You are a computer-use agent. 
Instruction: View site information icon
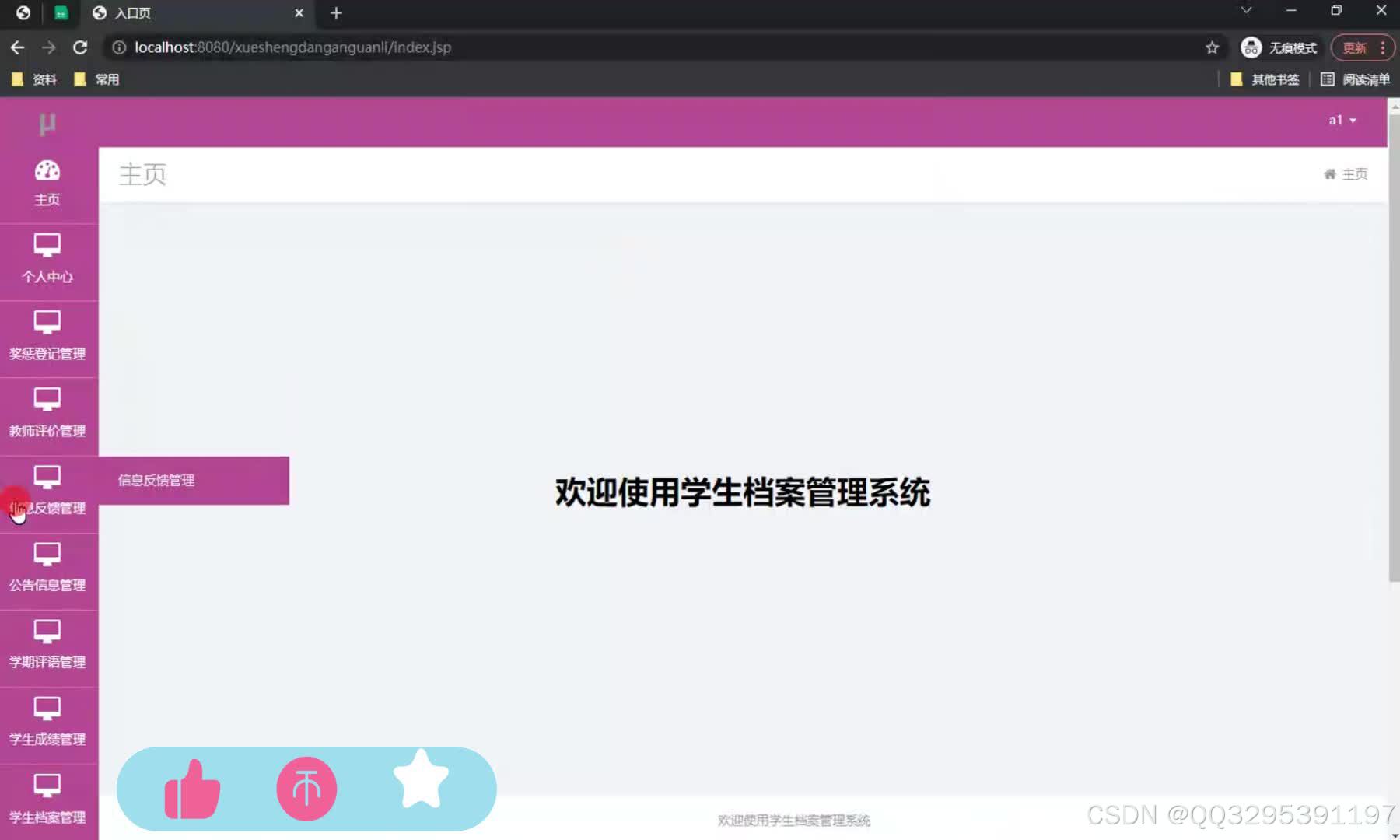pos(119,47)
